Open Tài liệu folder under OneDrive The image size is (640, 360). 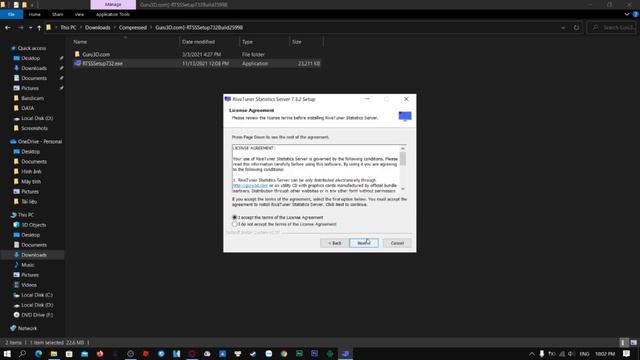pyautogui.click(x=29, y=202)
